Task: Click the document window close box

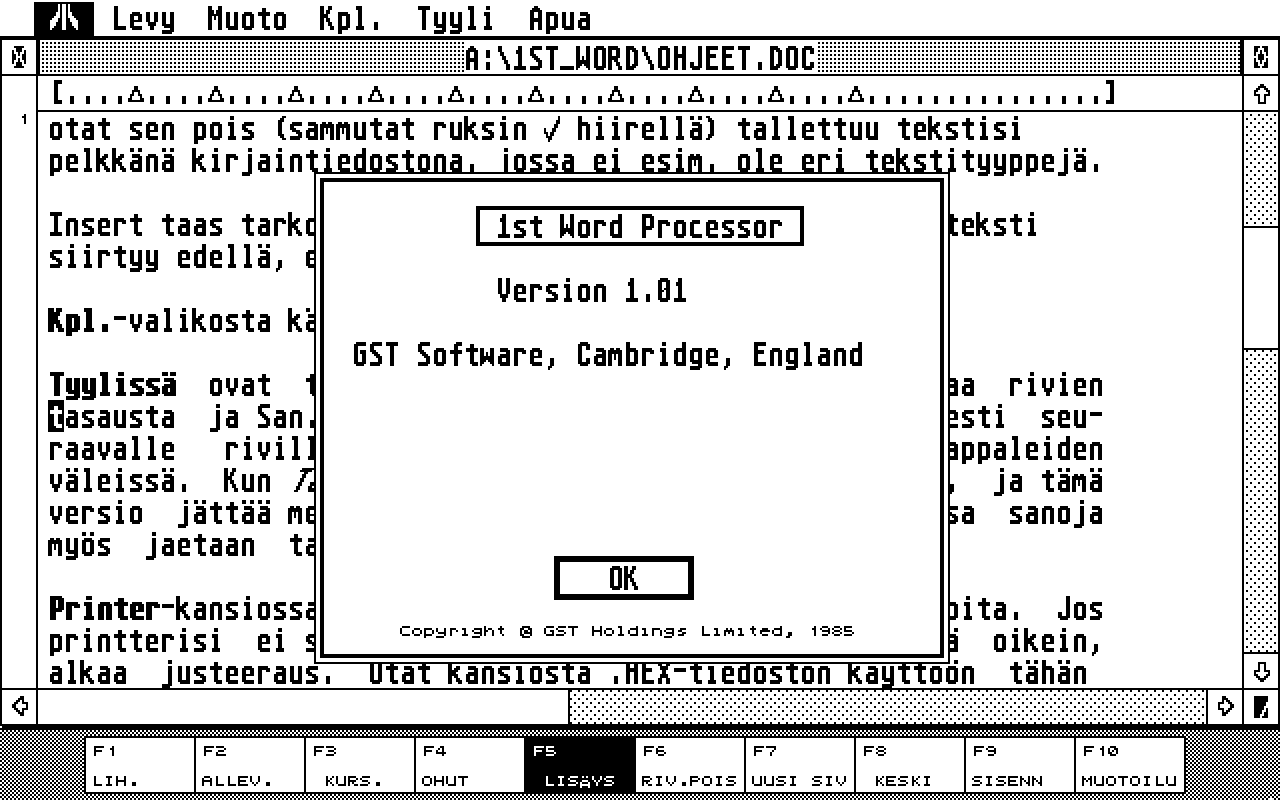Action: (x=19, y=59)
